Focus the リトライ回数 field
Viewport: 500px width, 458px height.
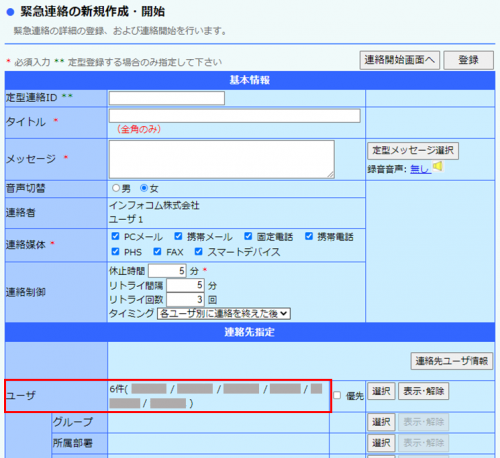pyautogui.click(x=185, y=299)
